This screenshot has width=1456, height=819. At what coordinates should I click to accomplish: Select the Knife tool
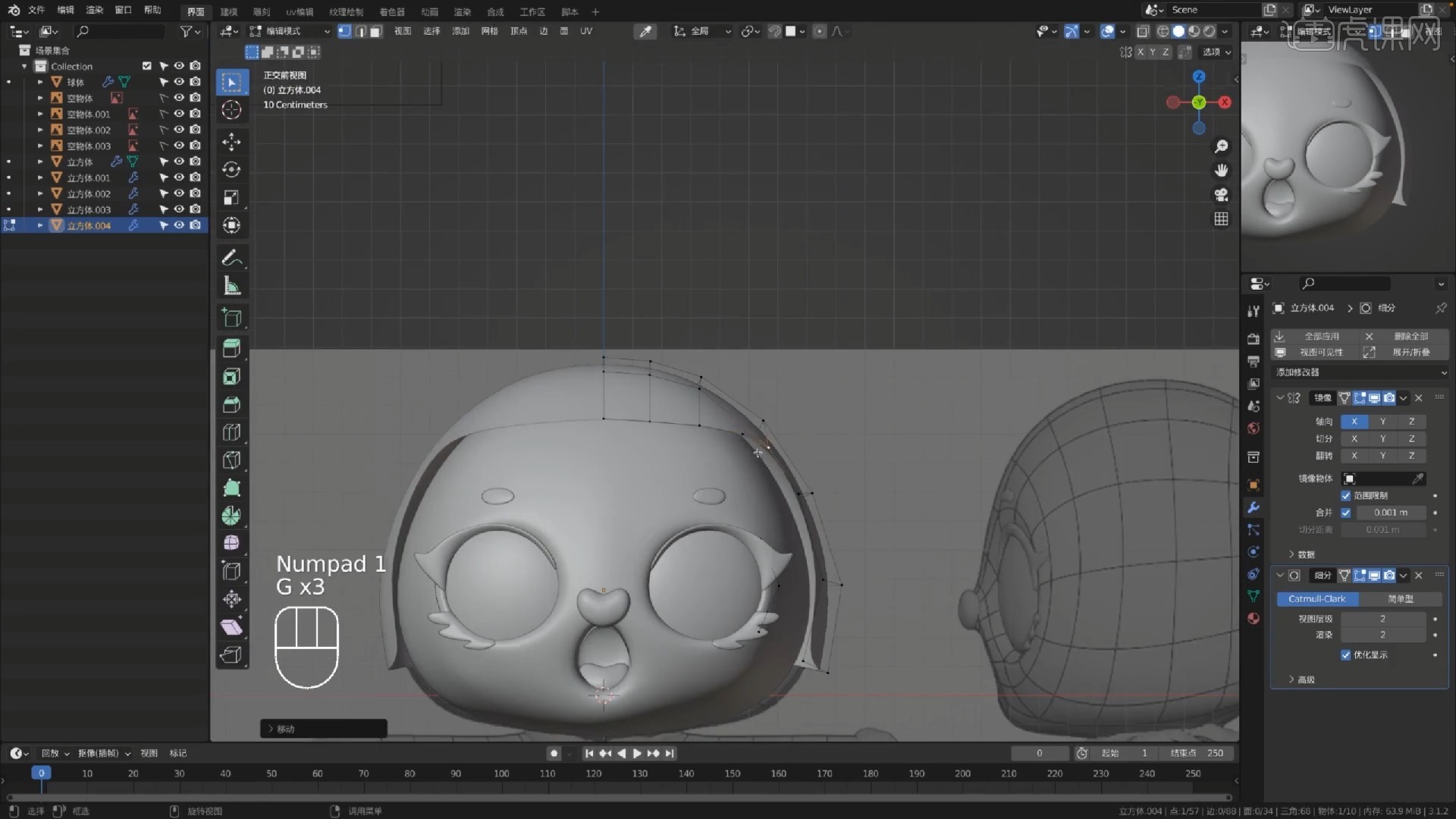[231, 460]
